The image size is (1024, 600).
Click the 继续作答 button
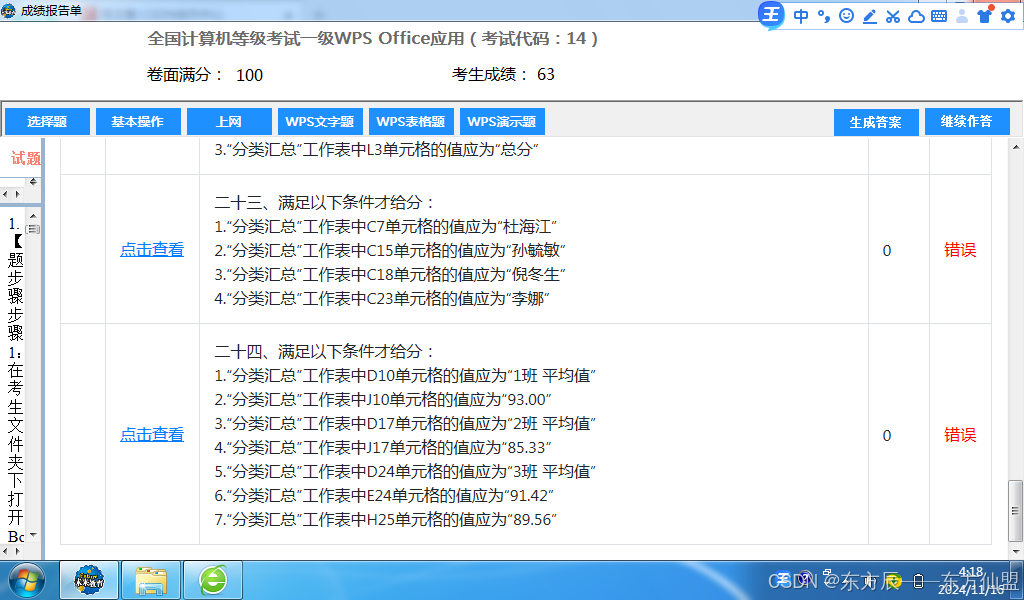967,121
